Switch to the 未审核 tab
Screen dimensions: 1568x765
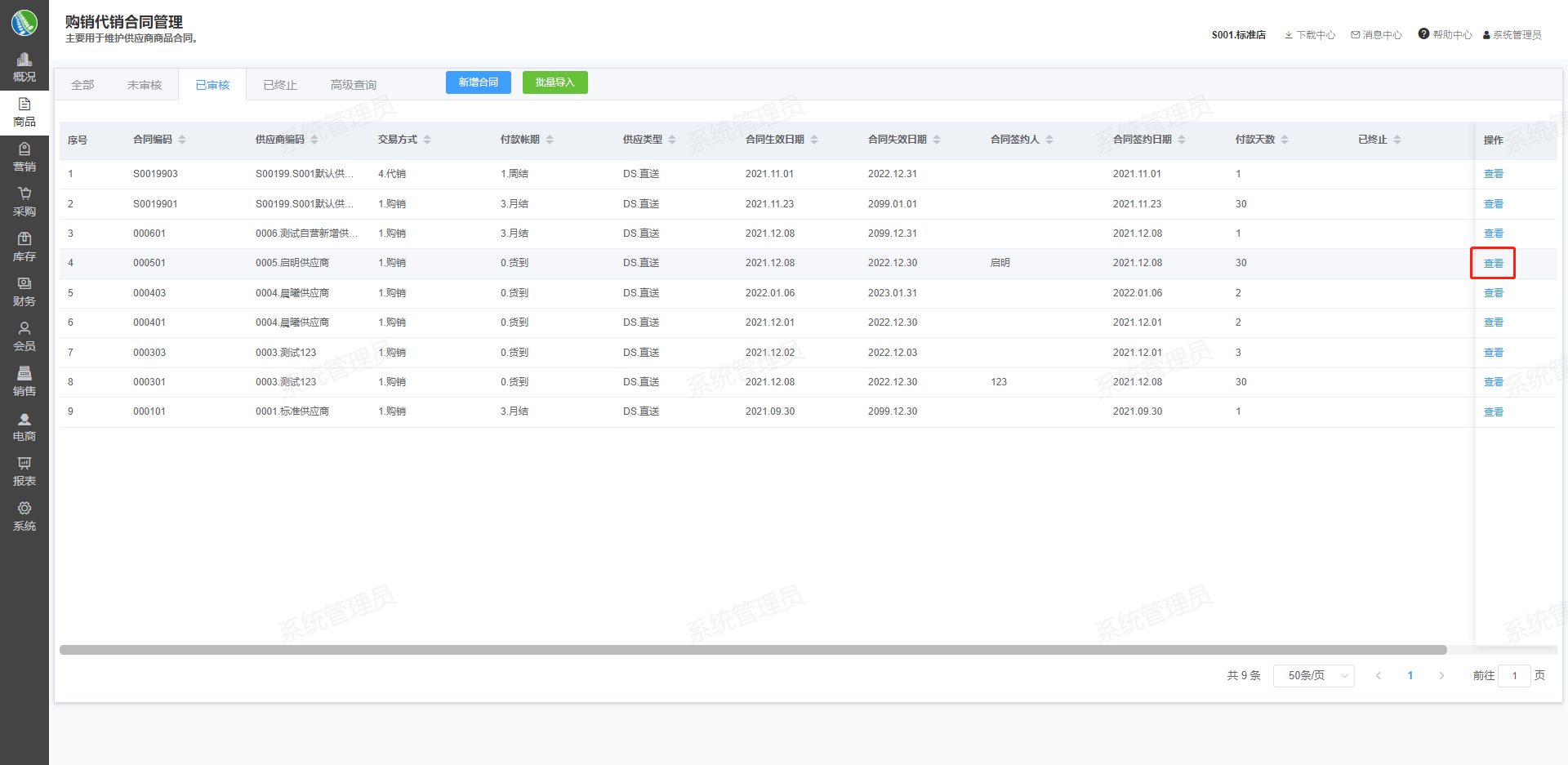tap(145, 85)
